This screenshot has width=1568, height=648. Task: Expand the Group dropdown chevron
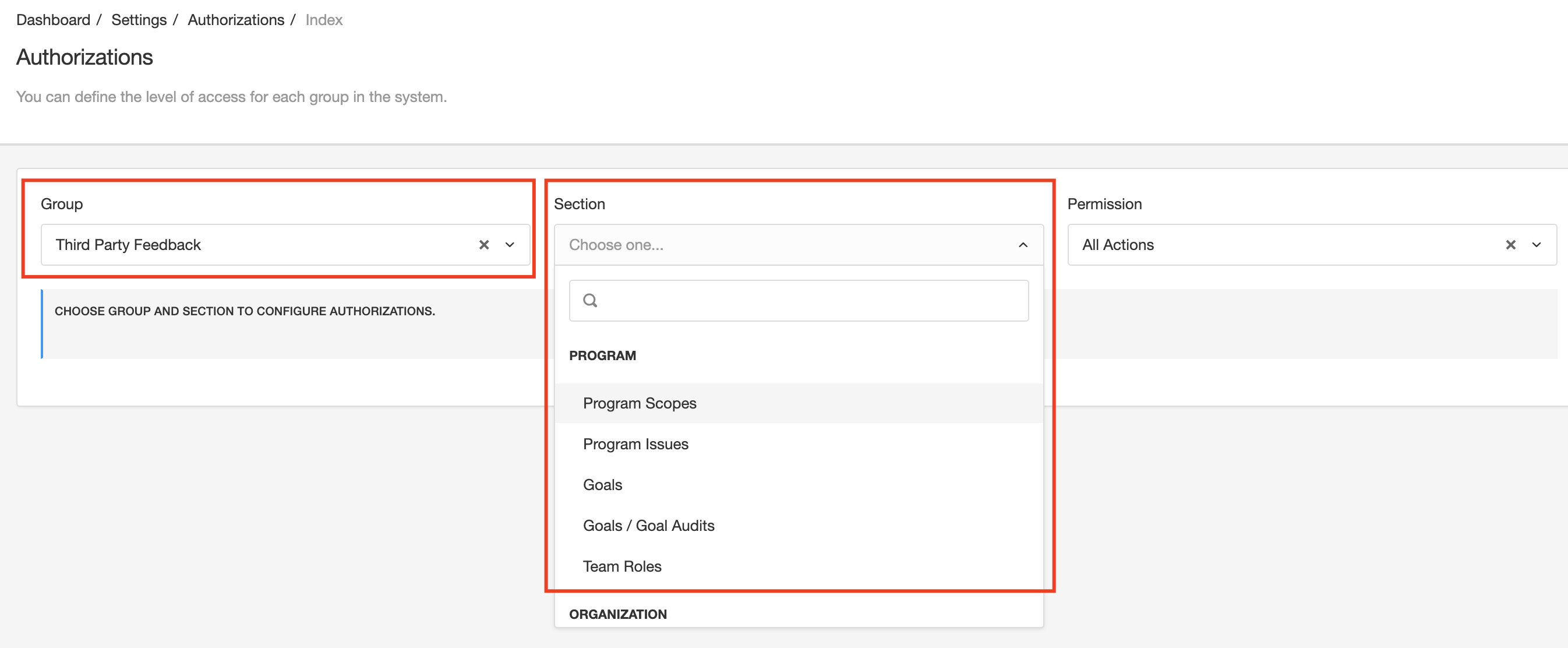click(x=510, y=245)
